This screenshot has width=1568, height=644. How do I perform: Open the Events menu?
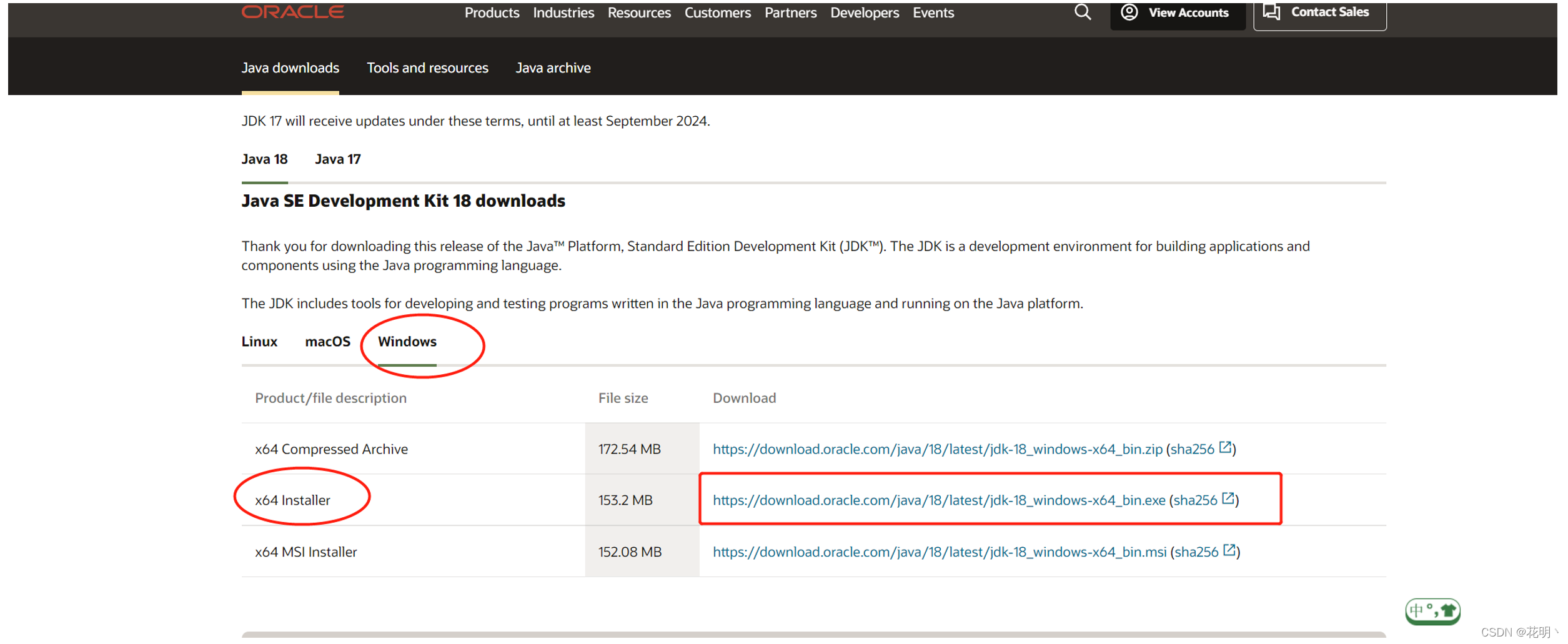coord(933,12)
